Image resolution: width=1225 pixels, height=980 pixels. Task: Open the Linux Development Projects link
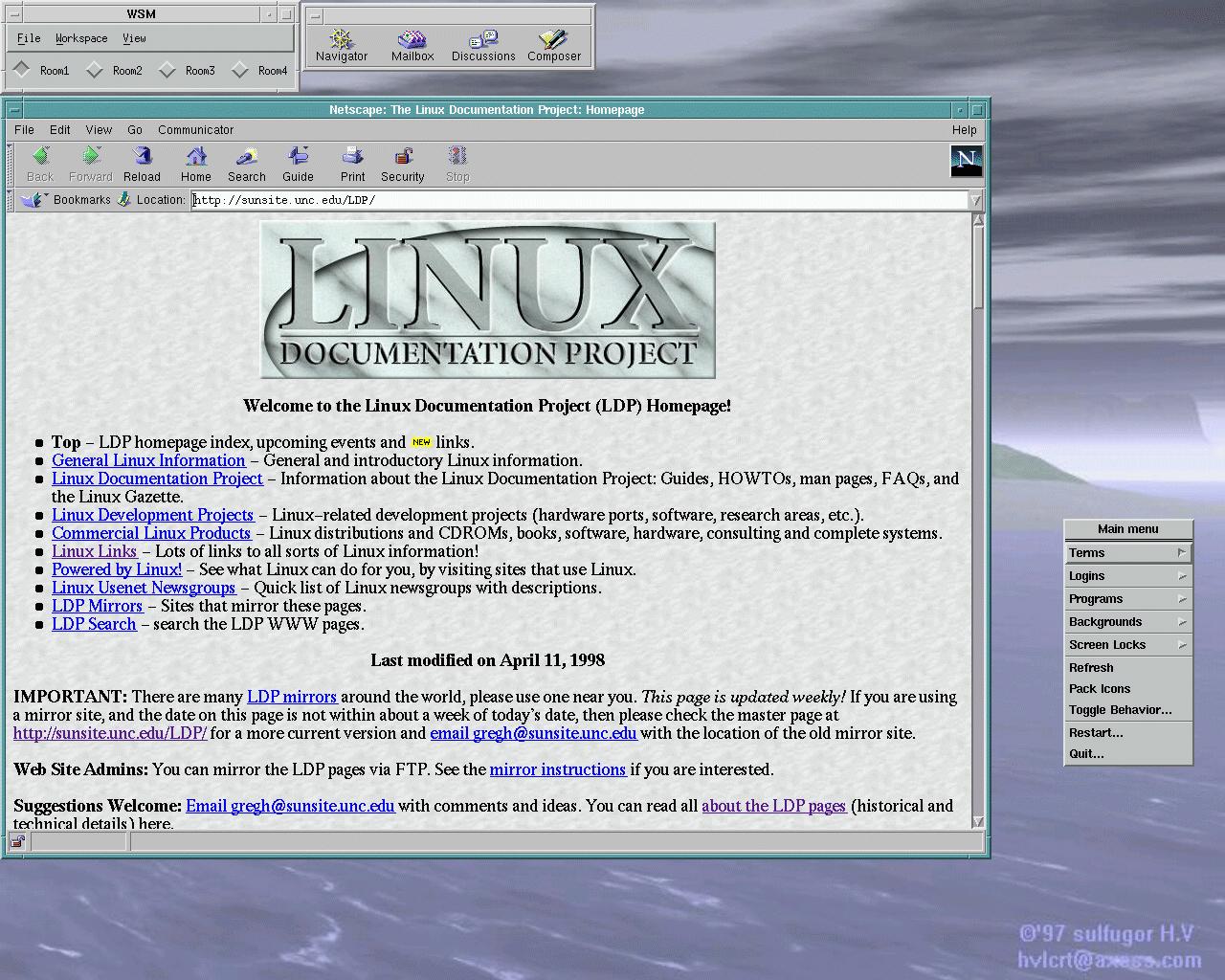(153, 515)
